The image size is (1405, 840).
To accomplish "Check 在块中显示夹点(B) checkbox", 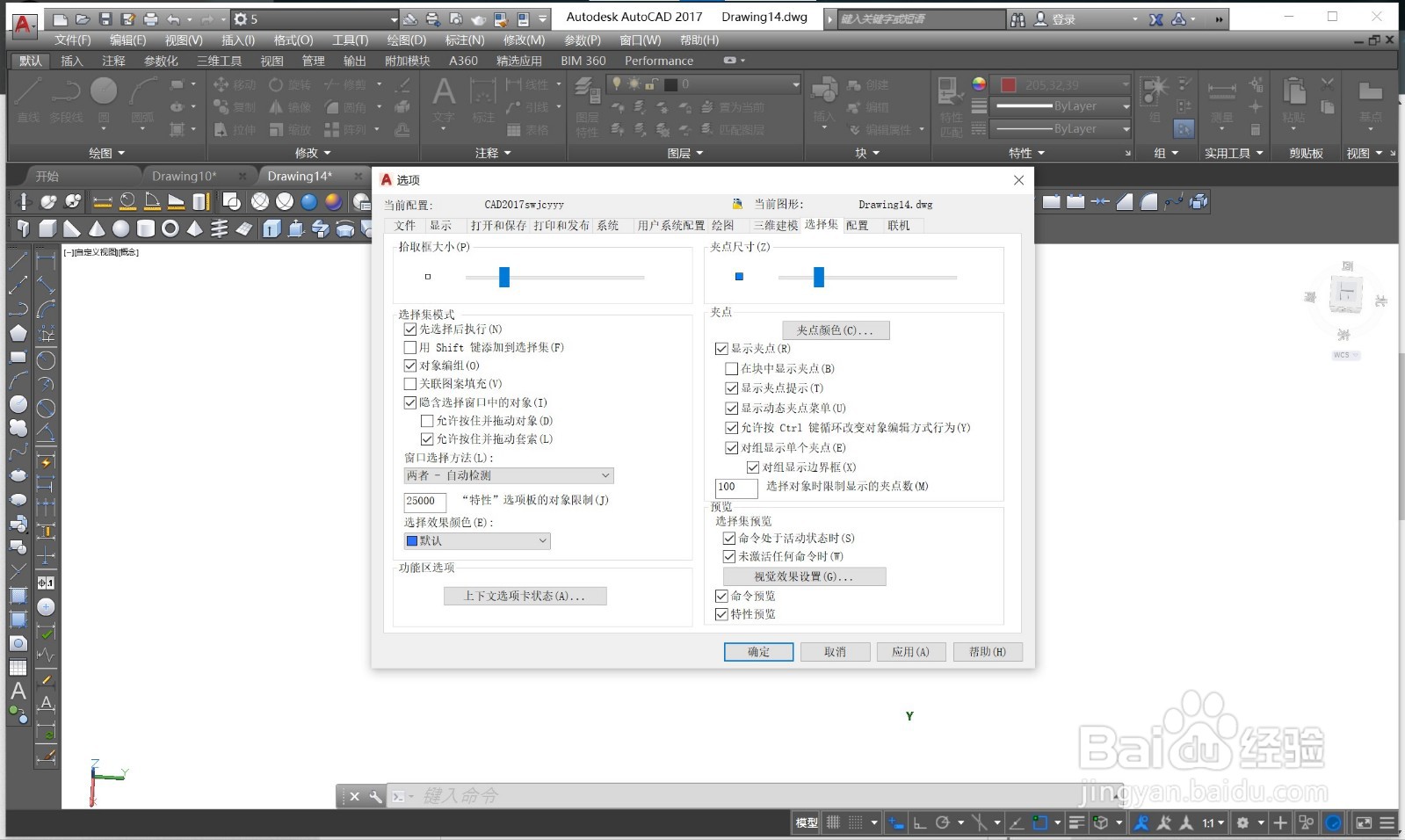I will 731,368.
